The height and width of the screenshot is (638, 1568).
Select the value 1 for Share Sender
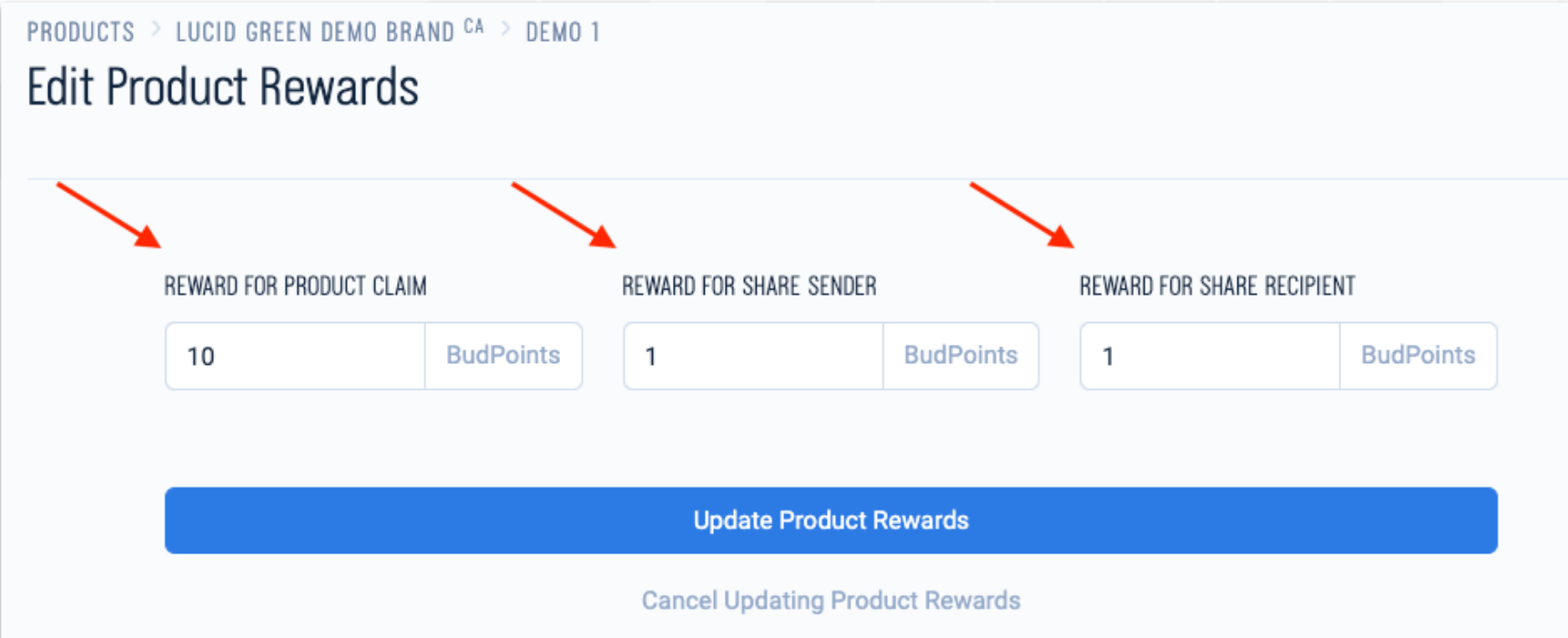pos(650,356)
